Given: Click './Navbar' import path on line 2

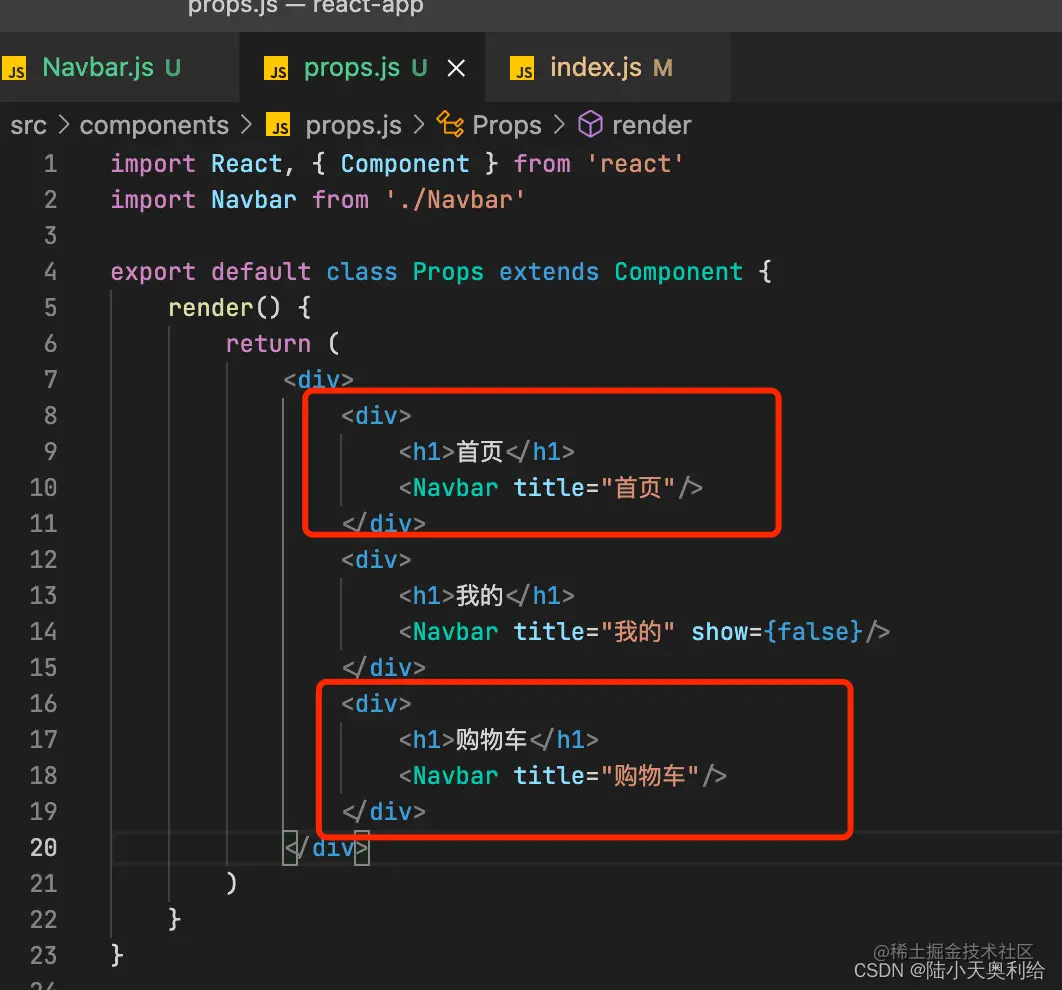Looking at the screenshot, I should 455,200.
